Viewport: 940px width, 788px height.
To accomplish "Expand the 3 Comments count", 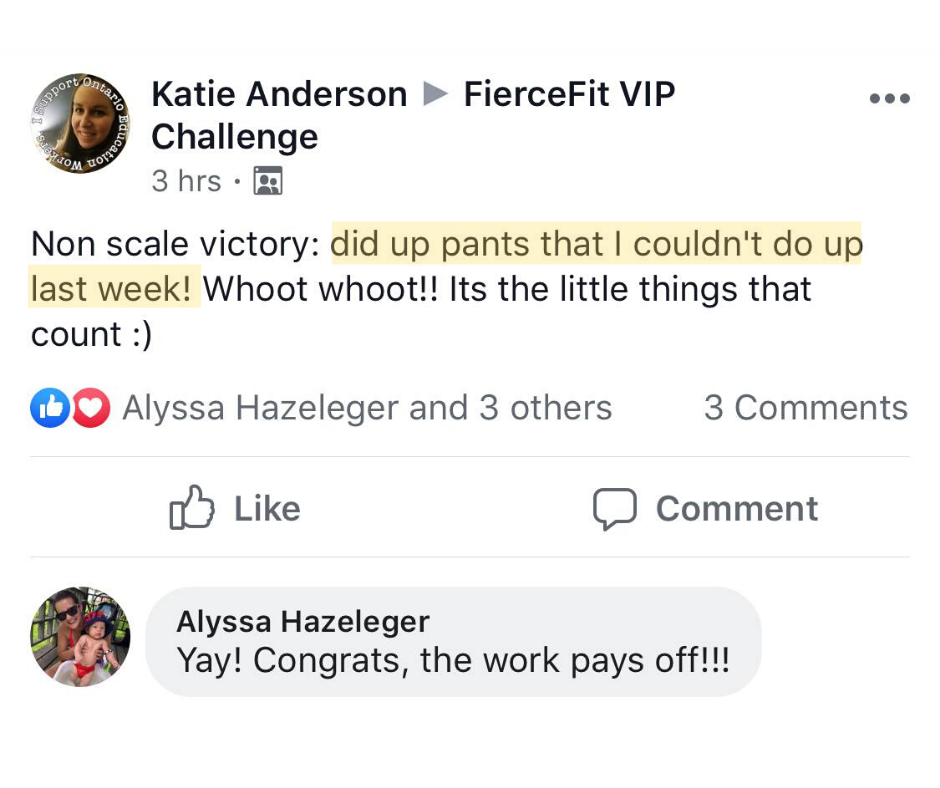I will (805, 408).
